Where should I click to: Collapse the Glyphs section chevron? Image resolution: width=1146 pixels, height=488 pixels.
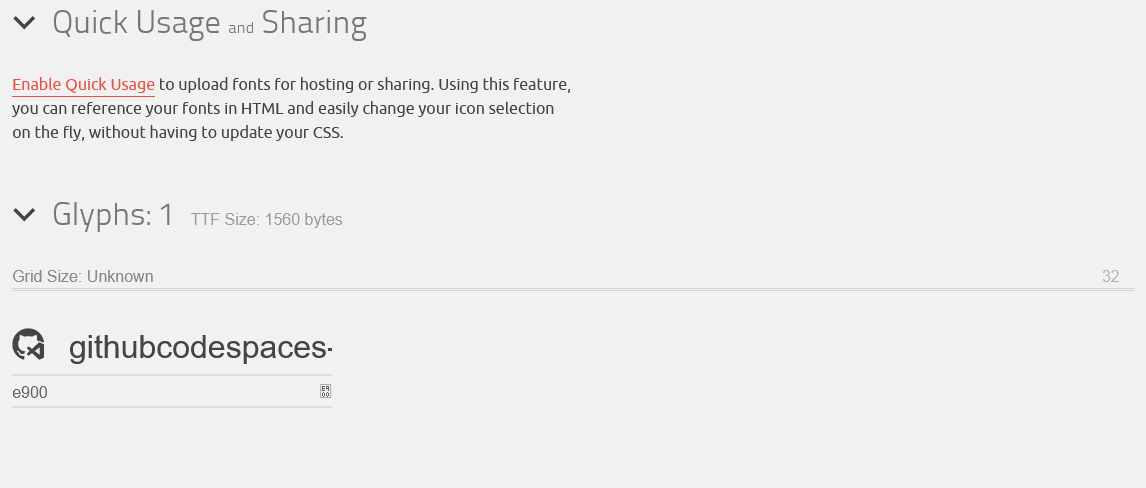pos(24,215)
